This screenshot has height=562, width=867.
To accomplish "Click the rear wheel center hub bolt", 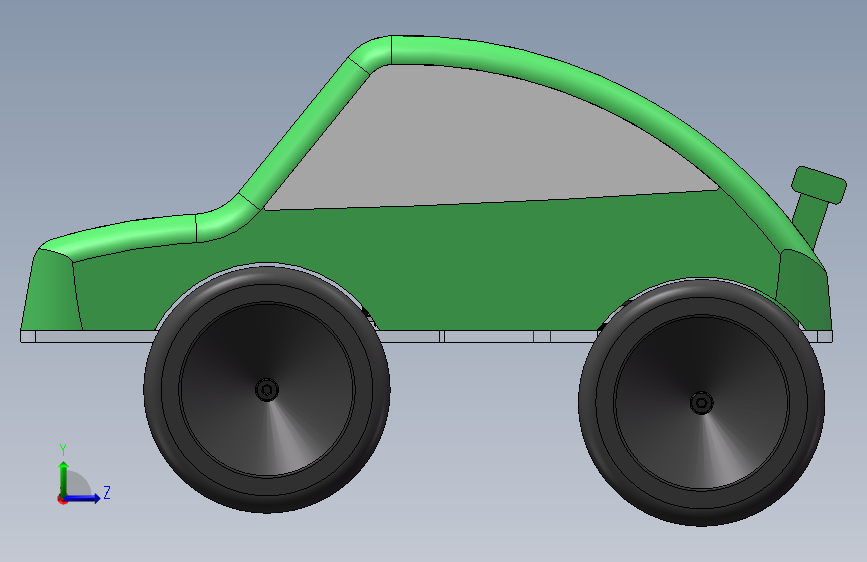I will coord(702,403).
